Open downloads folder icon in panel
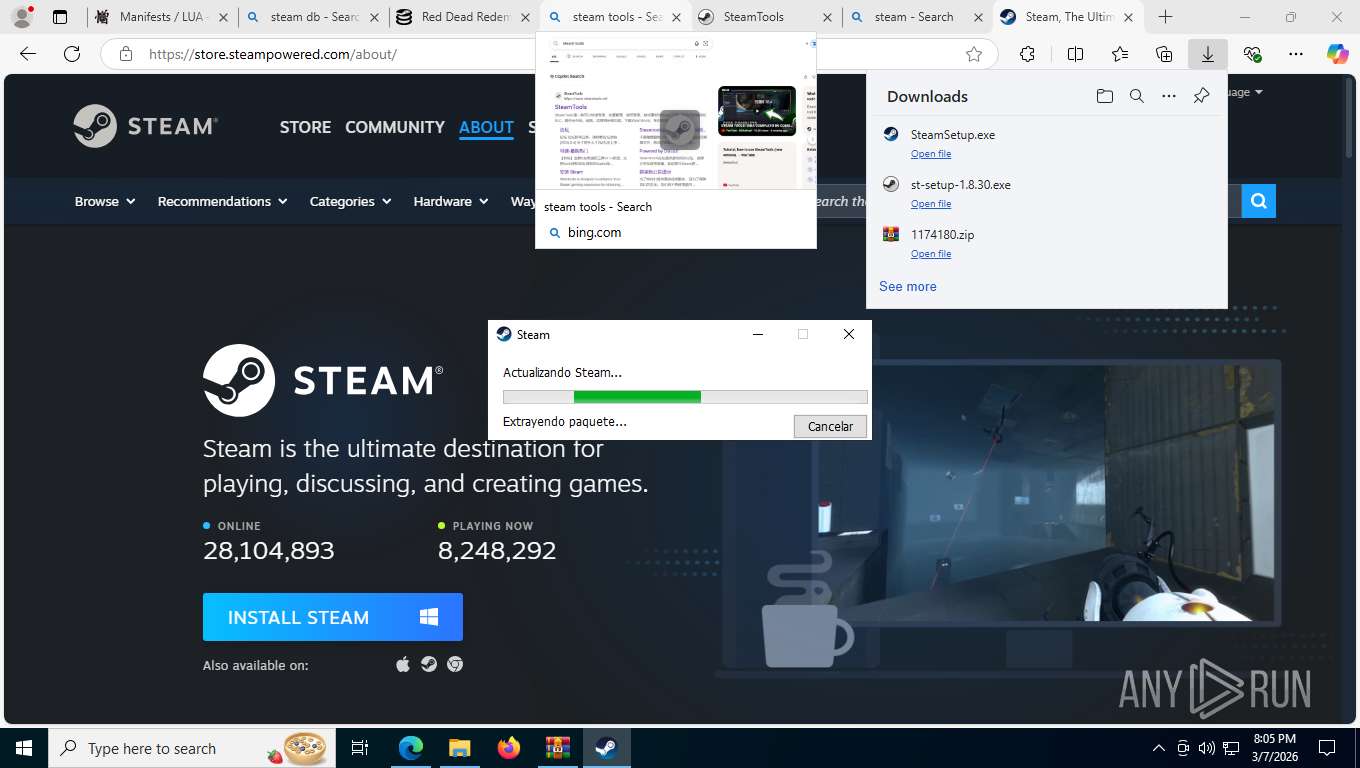Image resolution: width=1360 pixels, height=768 pixels. coord(1104,96)
